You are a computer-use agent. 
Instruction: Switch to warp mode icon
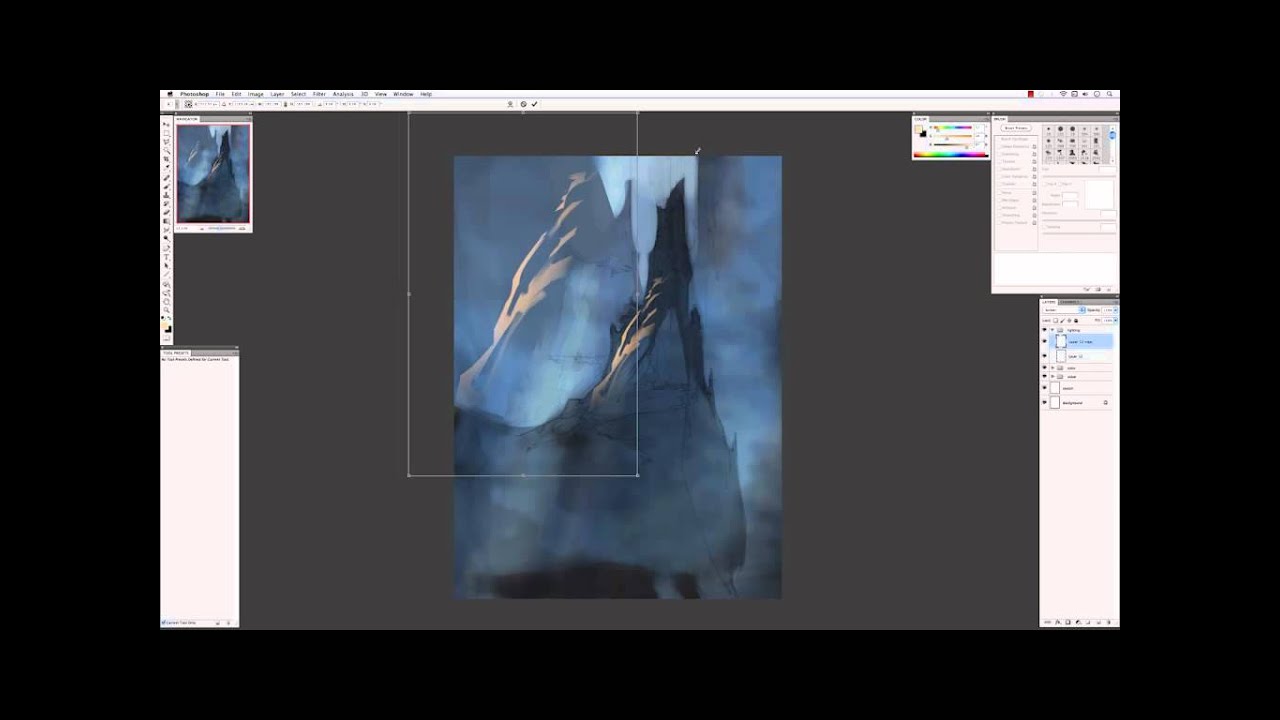(x=510, y=104)
